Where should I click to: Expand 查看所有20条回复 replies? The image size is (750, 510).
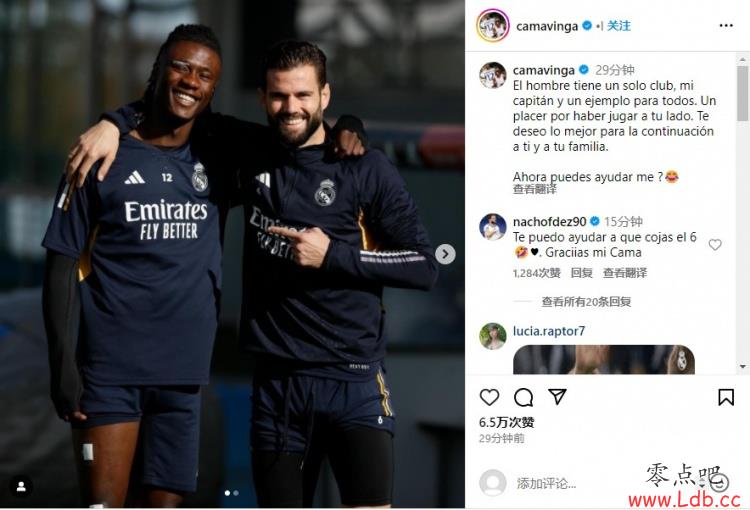(x=586, y=301)
